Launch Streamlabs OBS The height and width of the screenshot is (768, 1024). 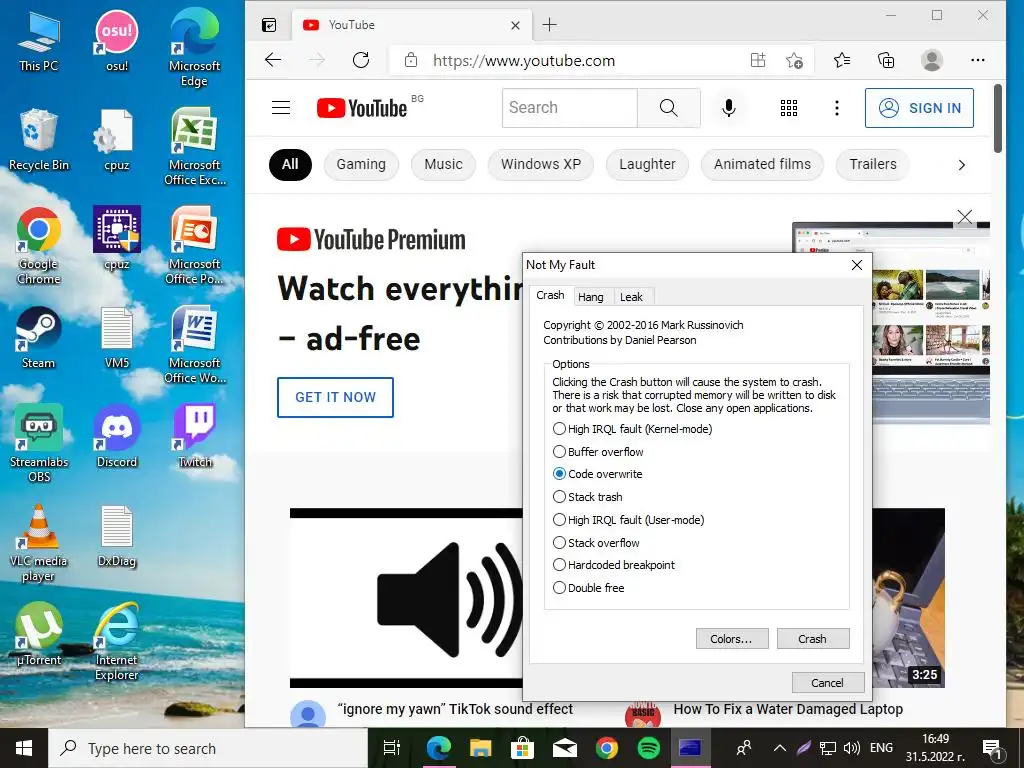click(x=39, y=444)
